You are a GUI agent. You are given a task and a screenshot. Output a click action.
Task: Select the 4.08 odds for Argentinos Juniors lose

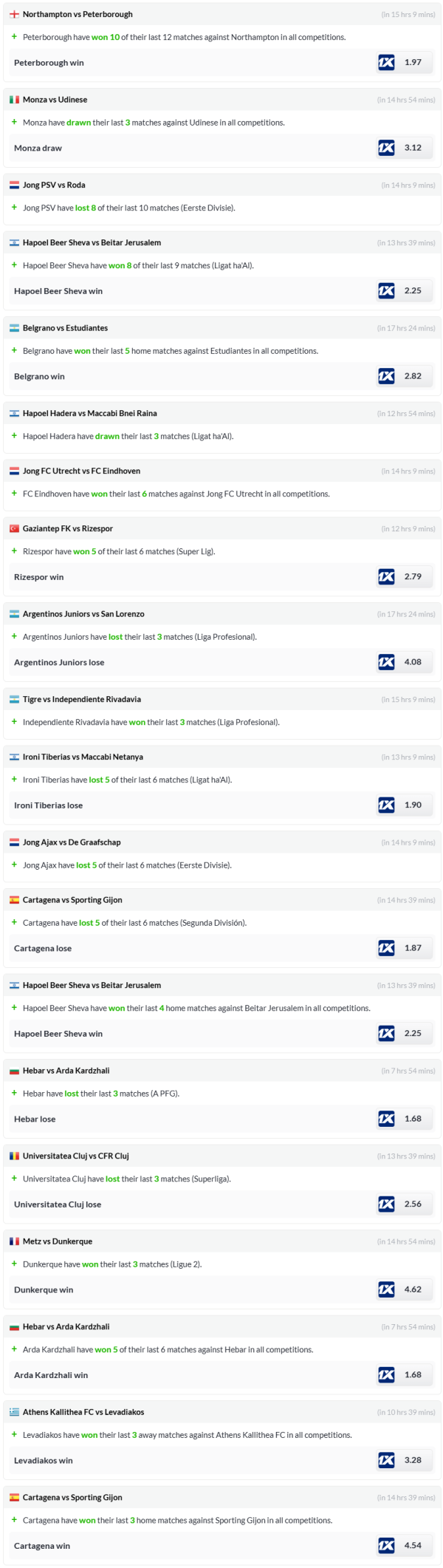click(413, 662)
